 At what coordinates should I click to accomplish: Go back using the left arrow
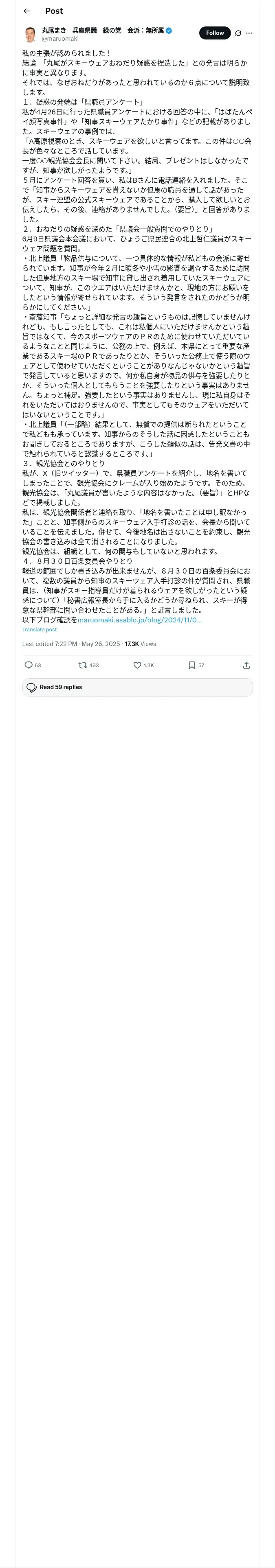pos(26,11)
